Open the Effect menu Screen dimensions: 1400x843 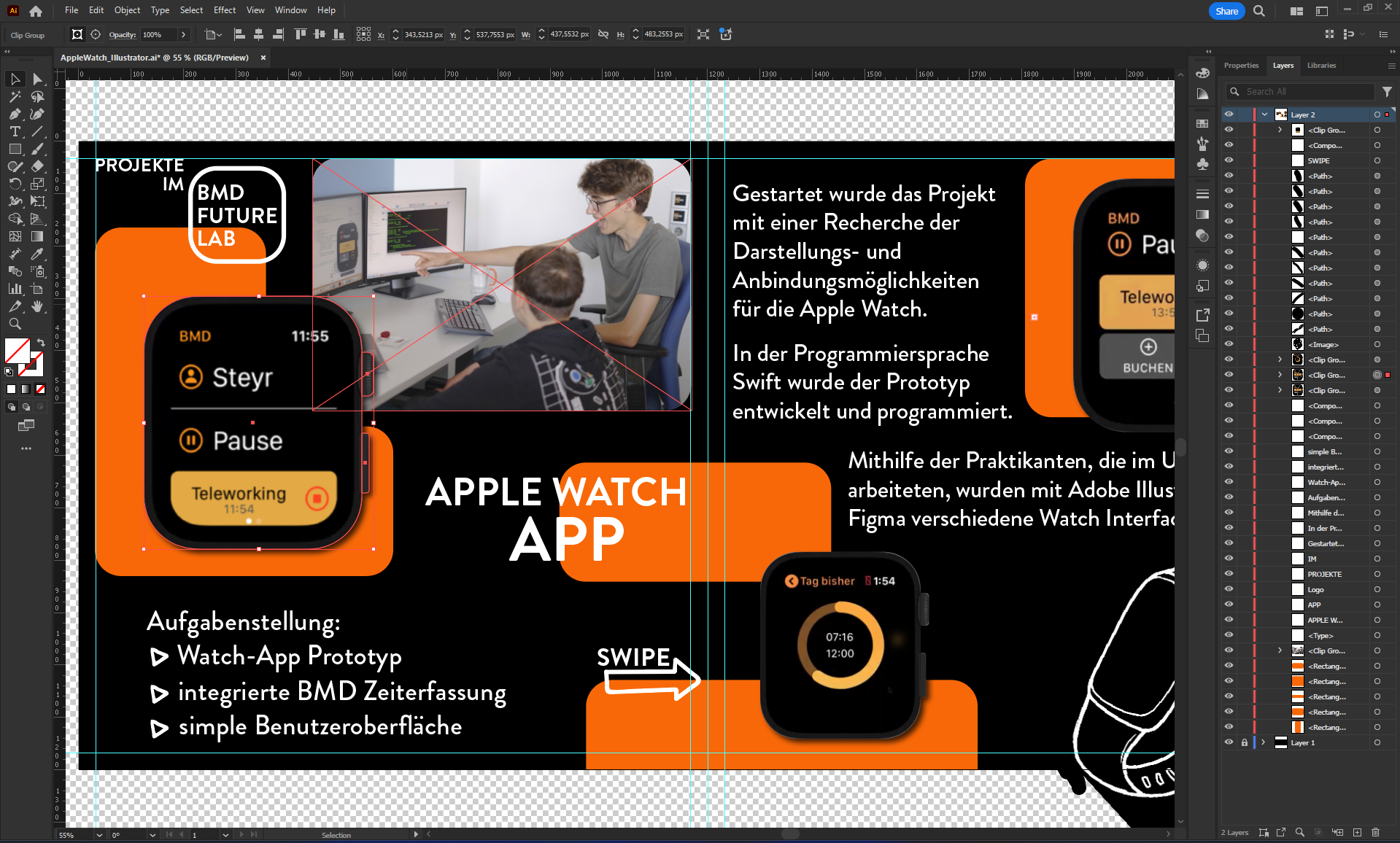click(225, 10)
